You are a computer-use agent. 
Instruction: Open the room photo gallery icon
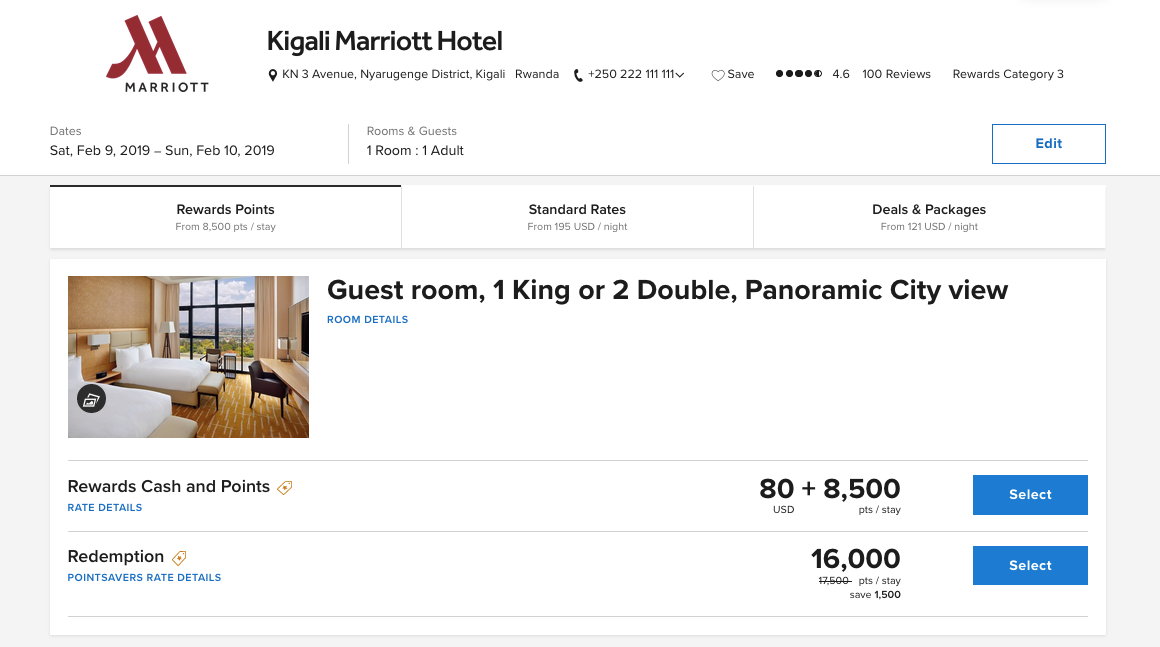91,399
